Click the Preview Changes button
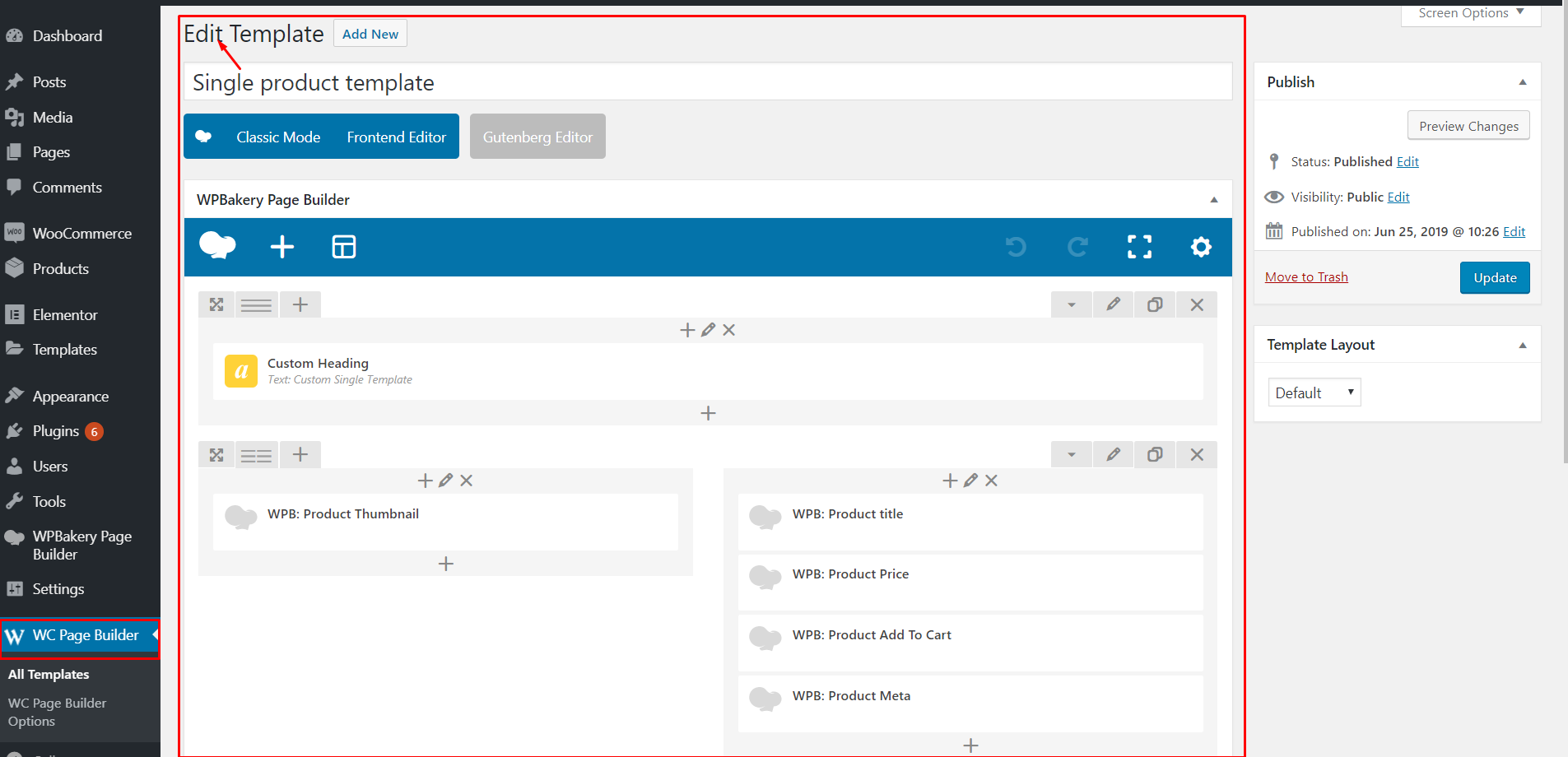The width and height of the screenshot is (1568, 757). click(1468, 126)
